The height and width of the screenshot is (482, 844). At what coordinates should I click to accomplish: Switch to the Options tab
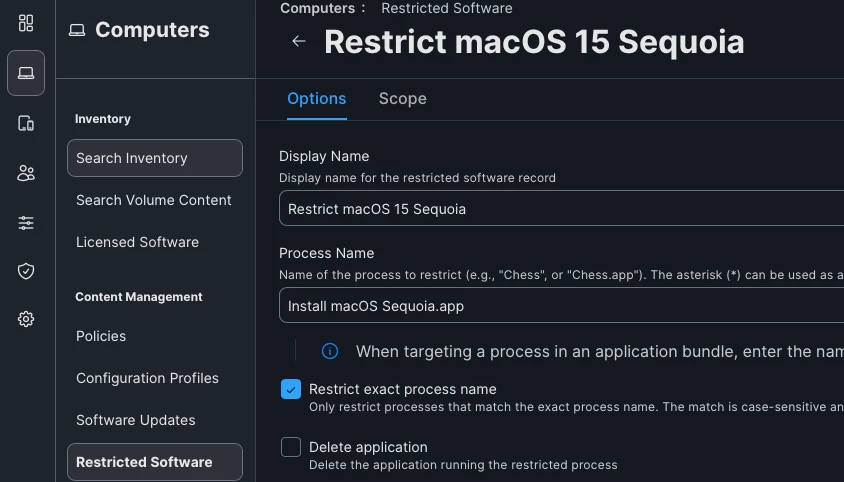pos(316,99)
